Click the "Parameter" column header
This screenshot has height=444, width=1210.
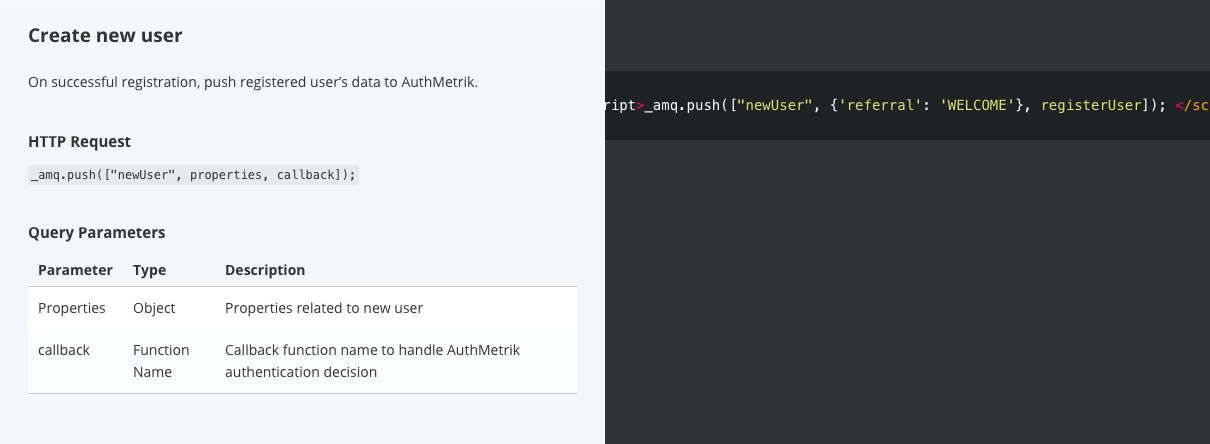pyautogui.click(x=75, y=270)
